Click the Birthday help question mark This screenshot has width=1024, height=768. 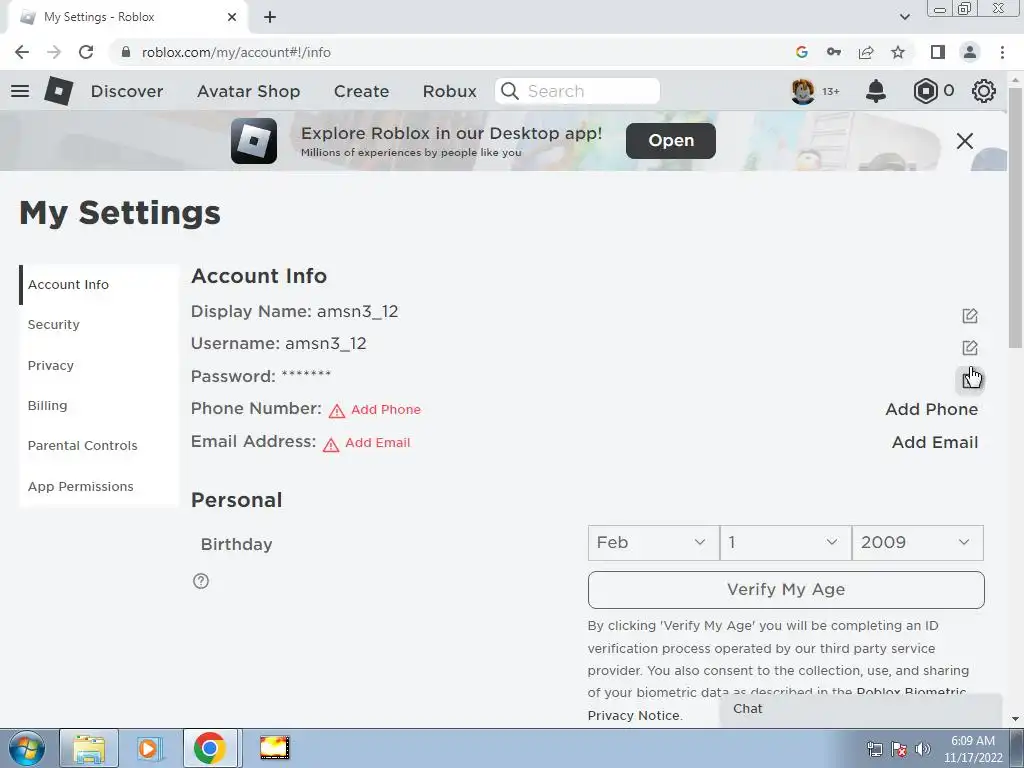[x=201, y=581]
